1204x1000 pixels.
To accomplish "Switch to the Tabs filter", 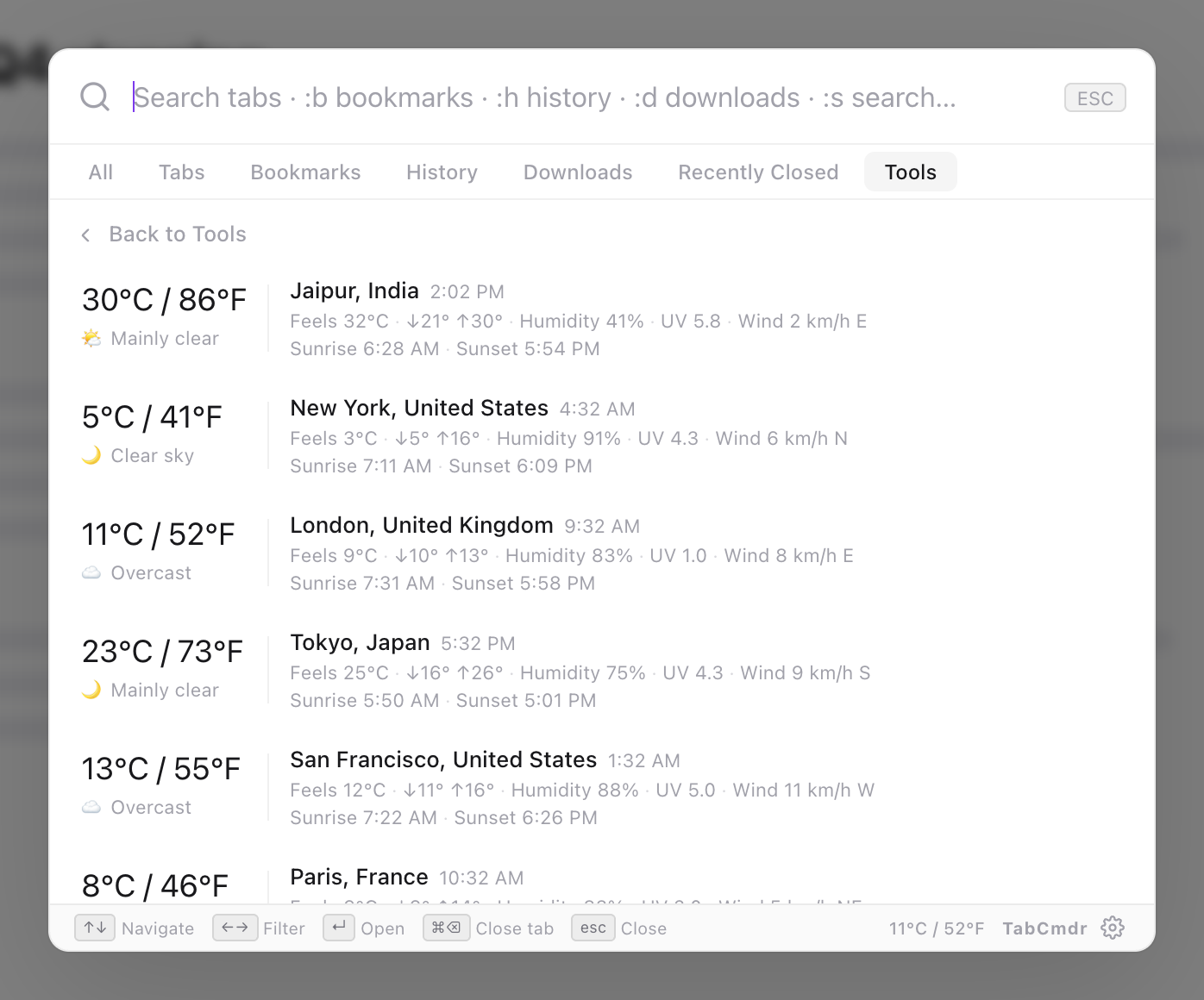I will (181, 172).
